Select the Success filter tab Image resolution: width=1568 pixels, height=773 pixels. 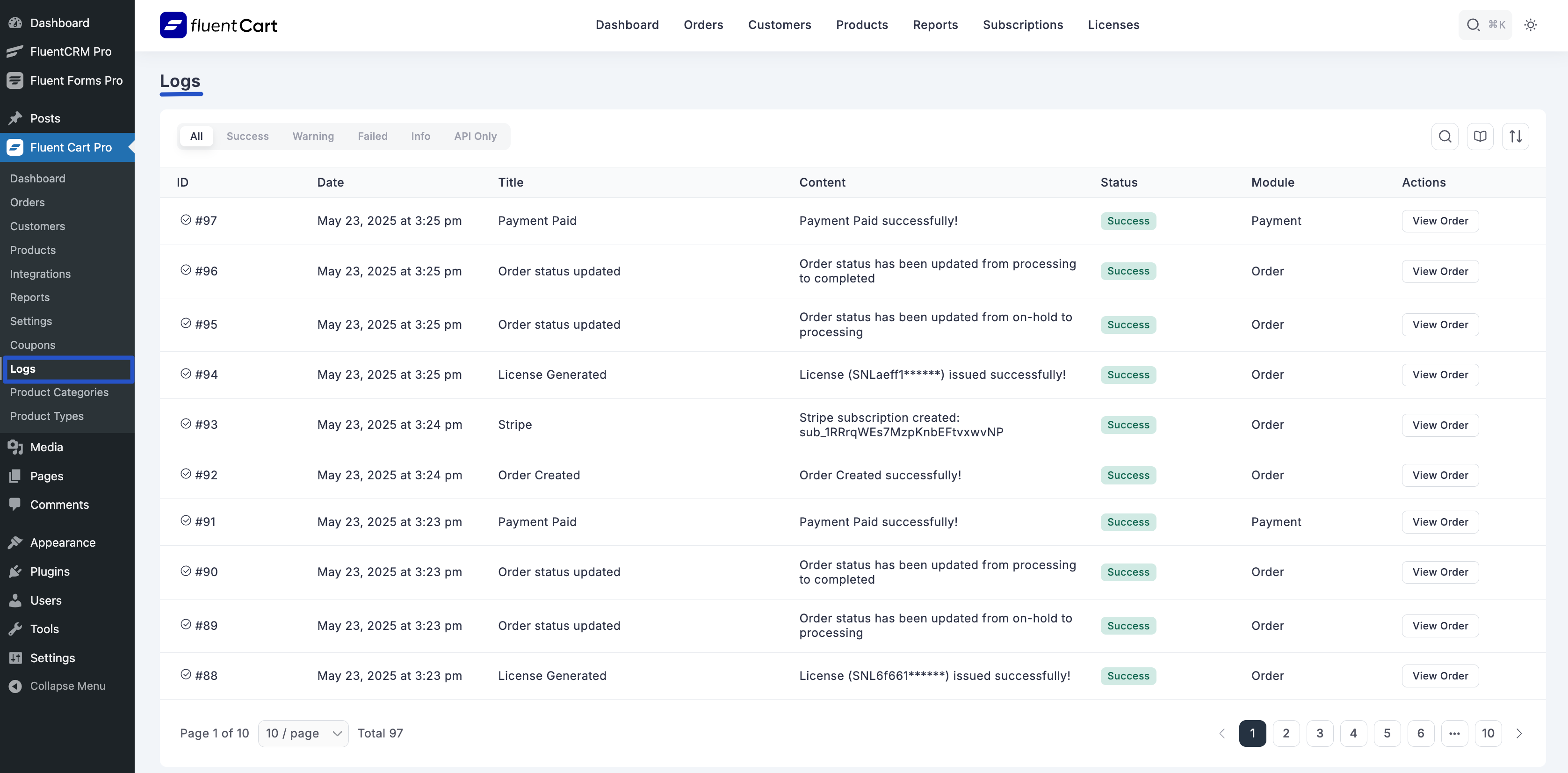[x=247, y=137]
